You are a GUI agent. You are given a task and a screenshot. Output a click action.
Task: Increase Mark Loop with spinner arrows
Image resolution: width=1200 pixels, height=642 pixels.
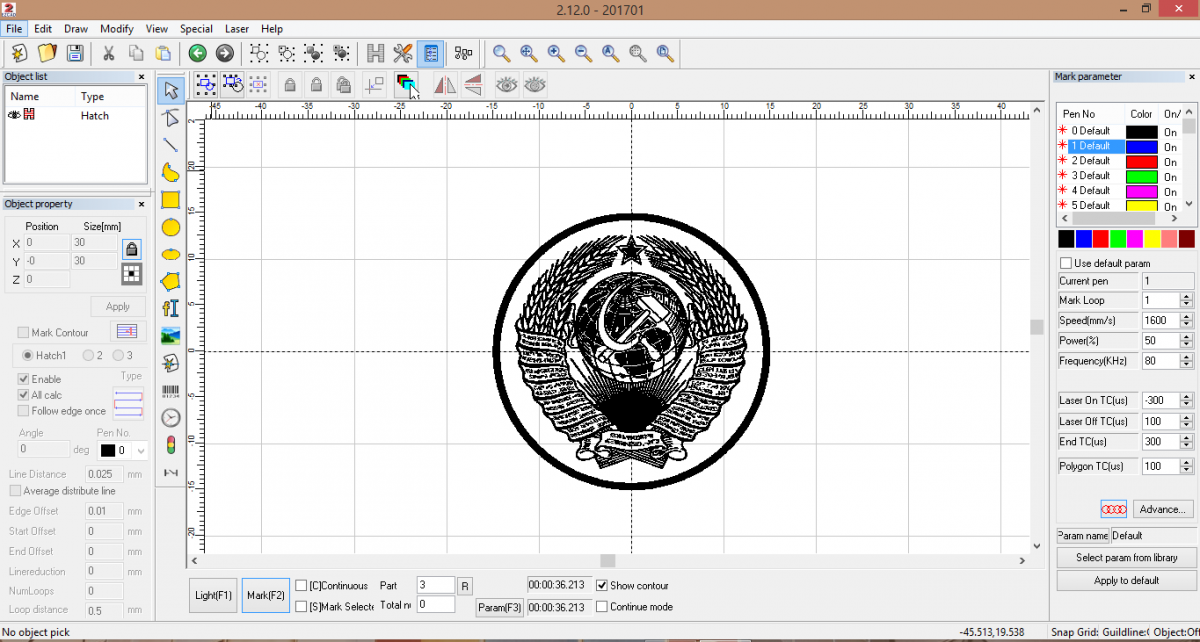[x=1186, y=300]
